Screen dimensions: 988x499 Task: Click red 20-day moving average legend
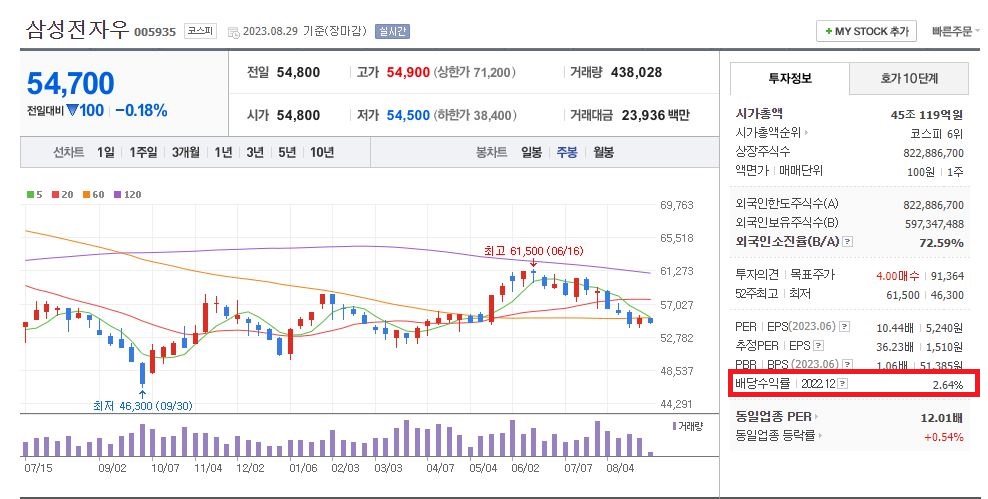pos(63,195)
